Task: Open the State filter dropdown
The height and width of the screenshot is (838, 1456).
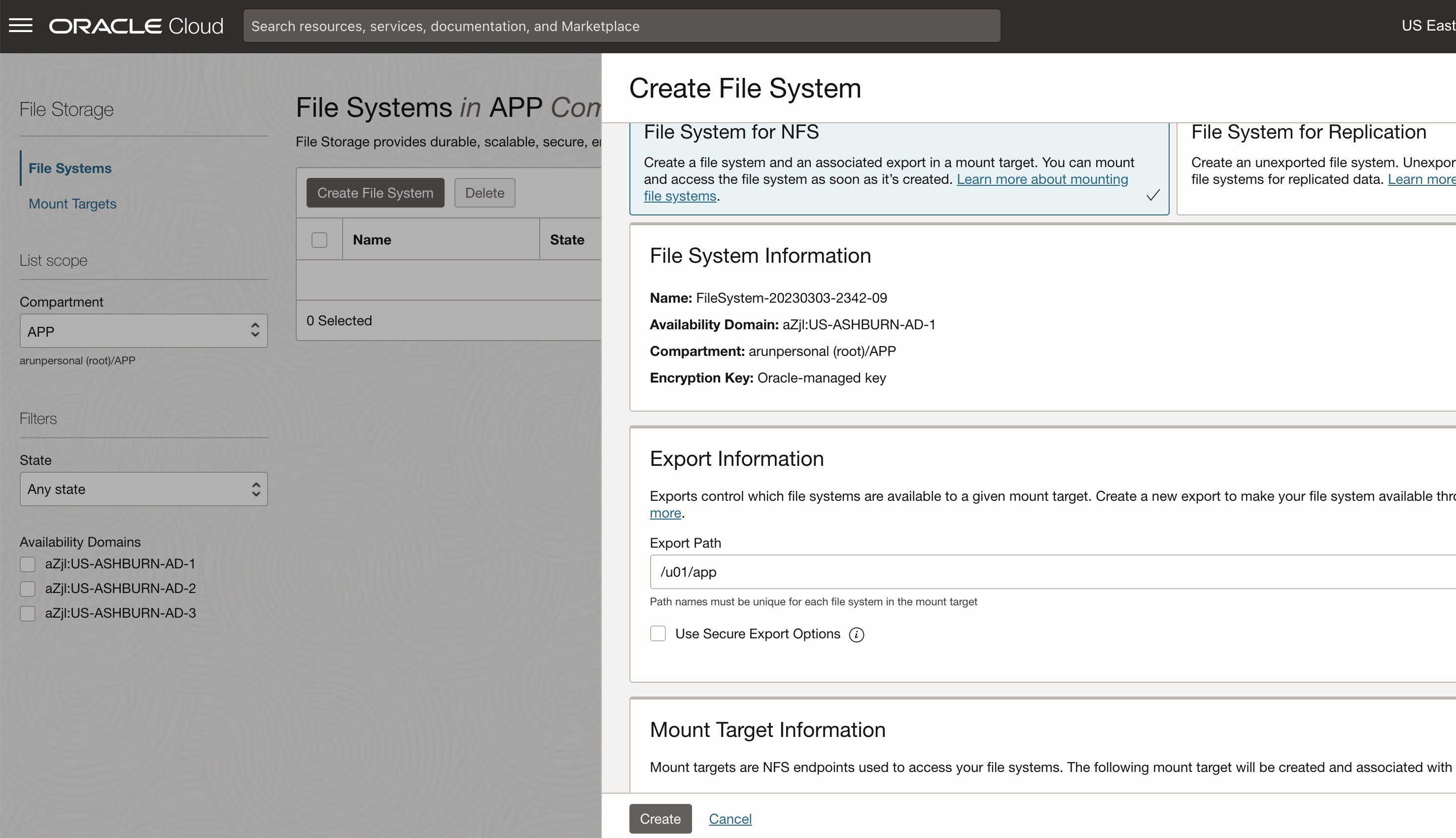Action: click(143, 489)
